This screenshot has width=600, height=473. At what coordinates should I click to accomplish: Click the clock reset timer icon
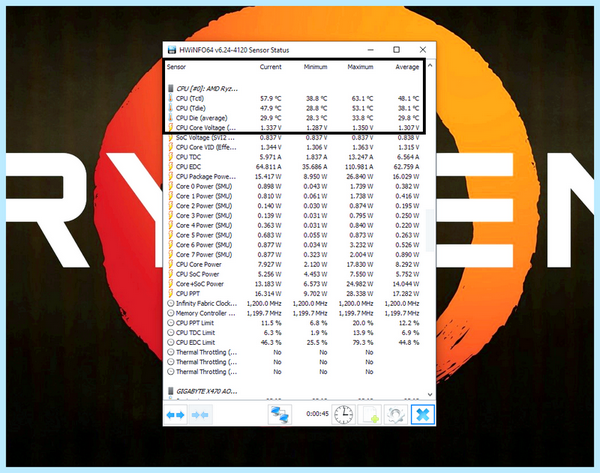[x=344, y=415]
